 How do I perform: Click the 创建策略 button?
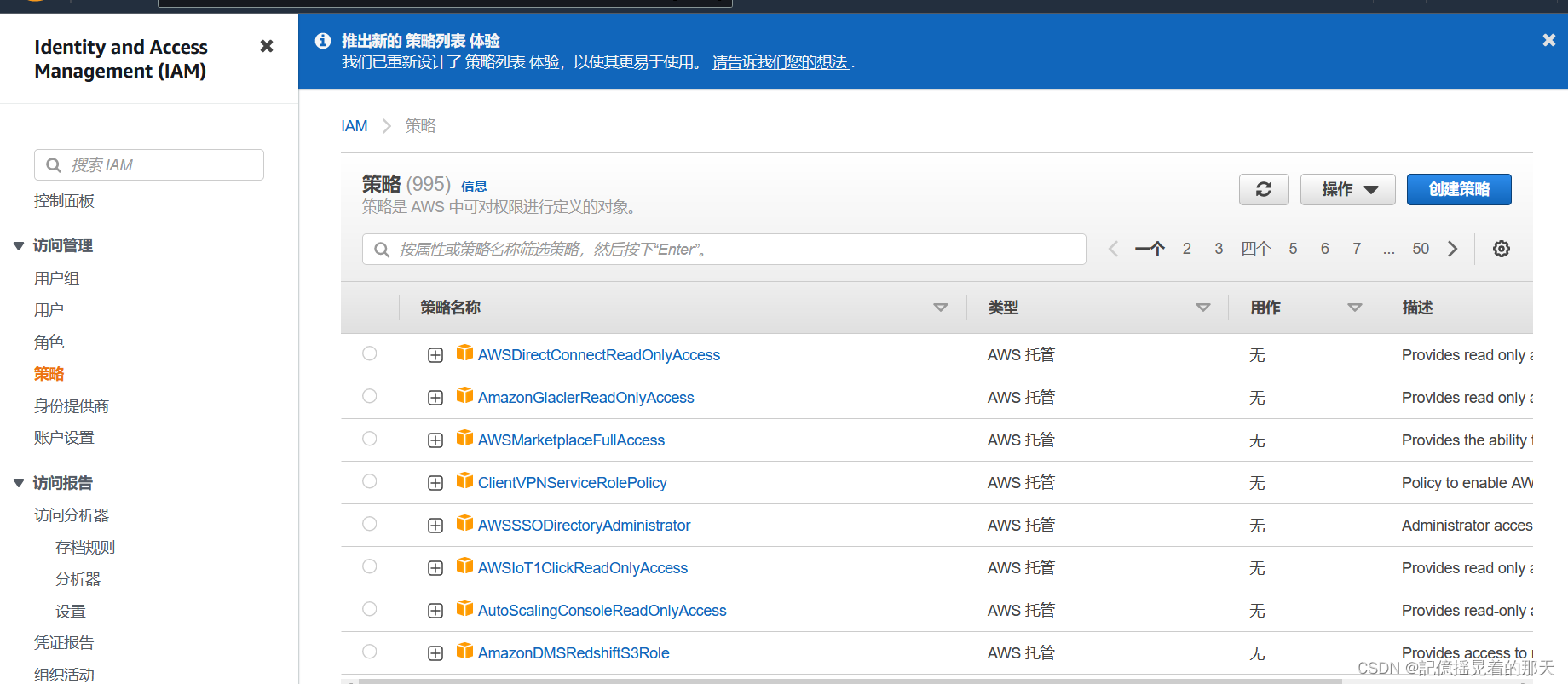(x=1459, y=189)
